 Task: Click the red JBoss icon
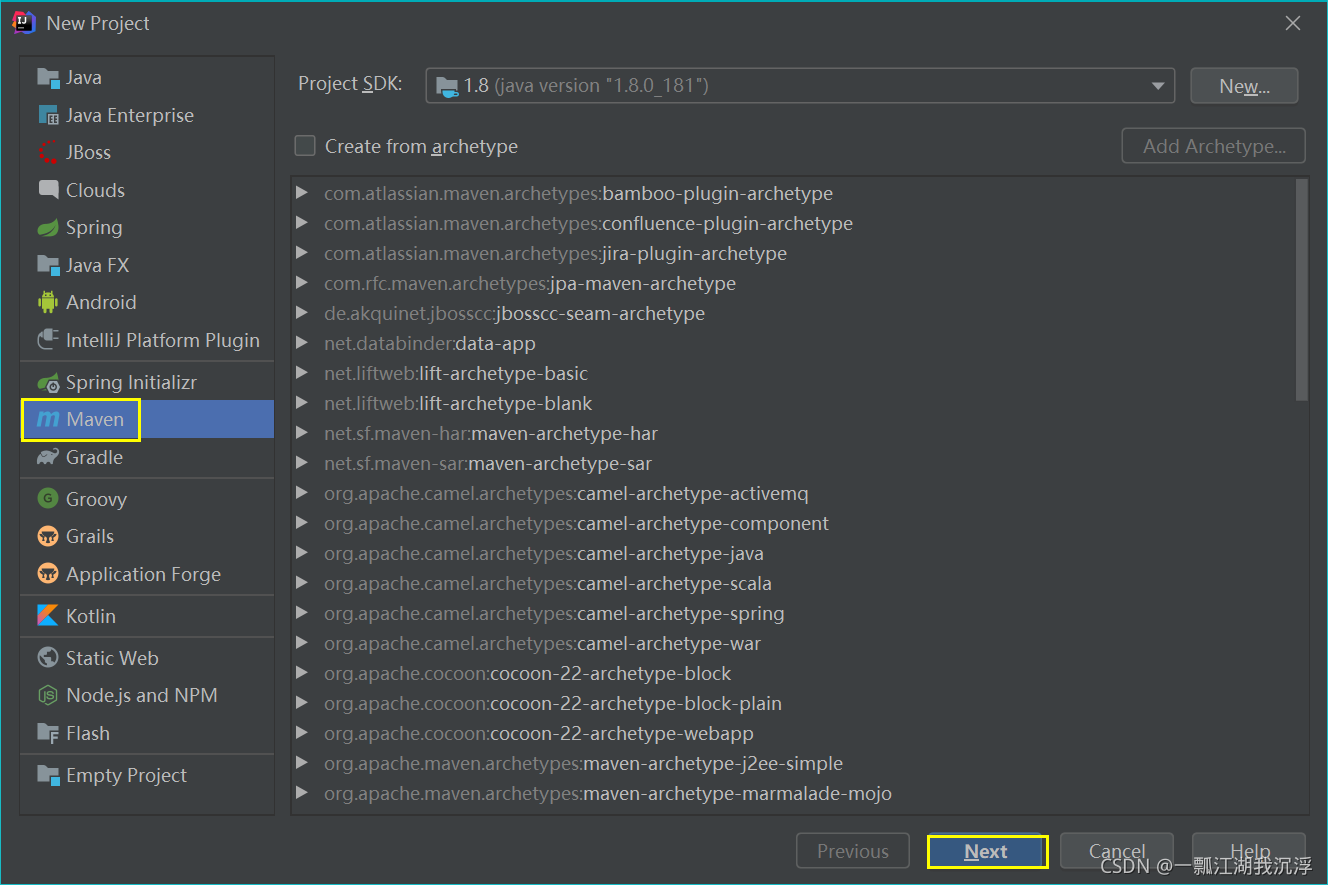(48, 153)
